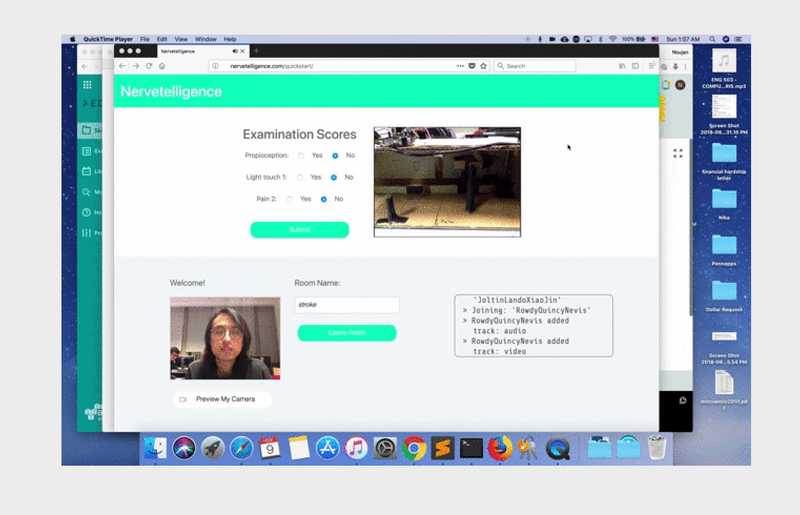Launch Siri from the dock

[x=184, y=449]
